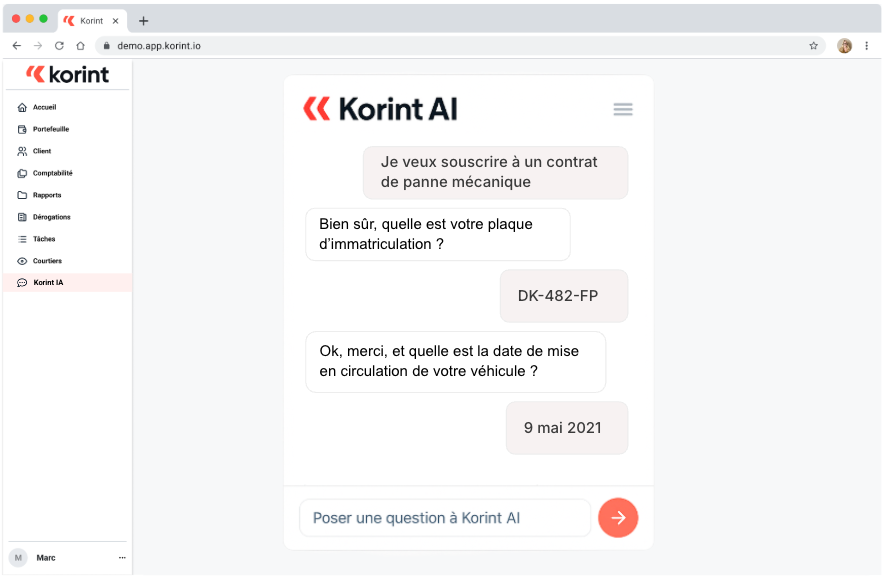Open the Dérogations menu item
Screen dimensions: 891x582
click(x=67, y=217)
